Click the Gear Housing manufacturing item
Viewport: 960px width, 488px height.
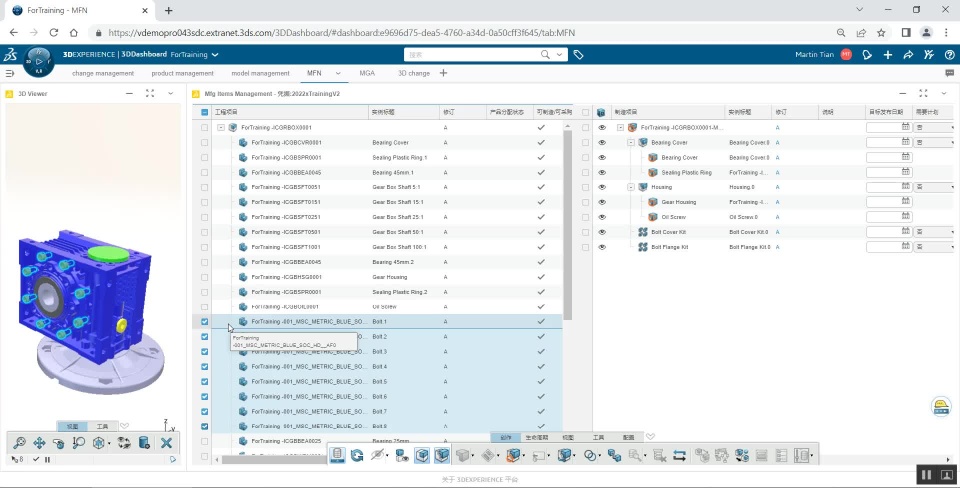pyautogui.click(x=678, y=202)
